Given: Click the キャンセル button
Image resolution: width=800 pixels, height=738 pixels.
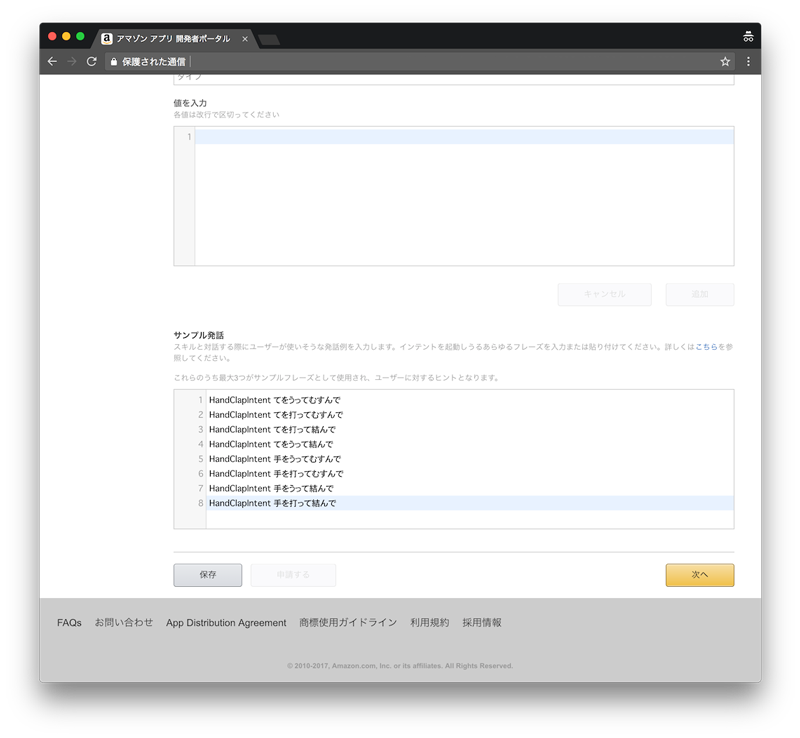Looking at the screenshot, I should [605, 294].
